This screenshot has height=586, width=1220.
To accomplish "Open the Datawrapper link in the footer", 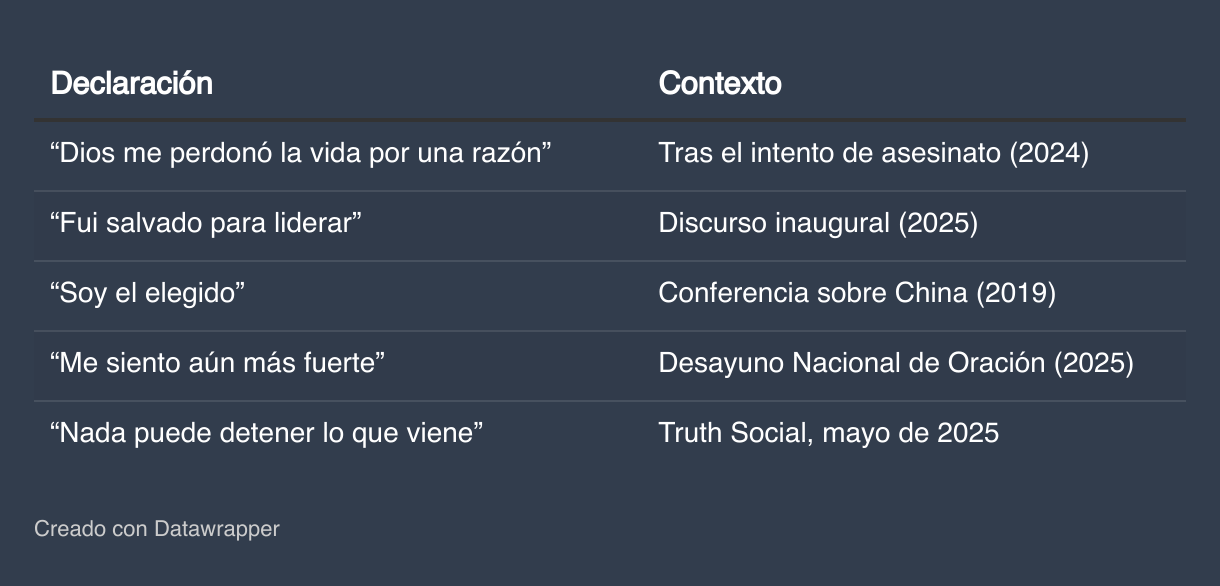I will click(217, 528).
